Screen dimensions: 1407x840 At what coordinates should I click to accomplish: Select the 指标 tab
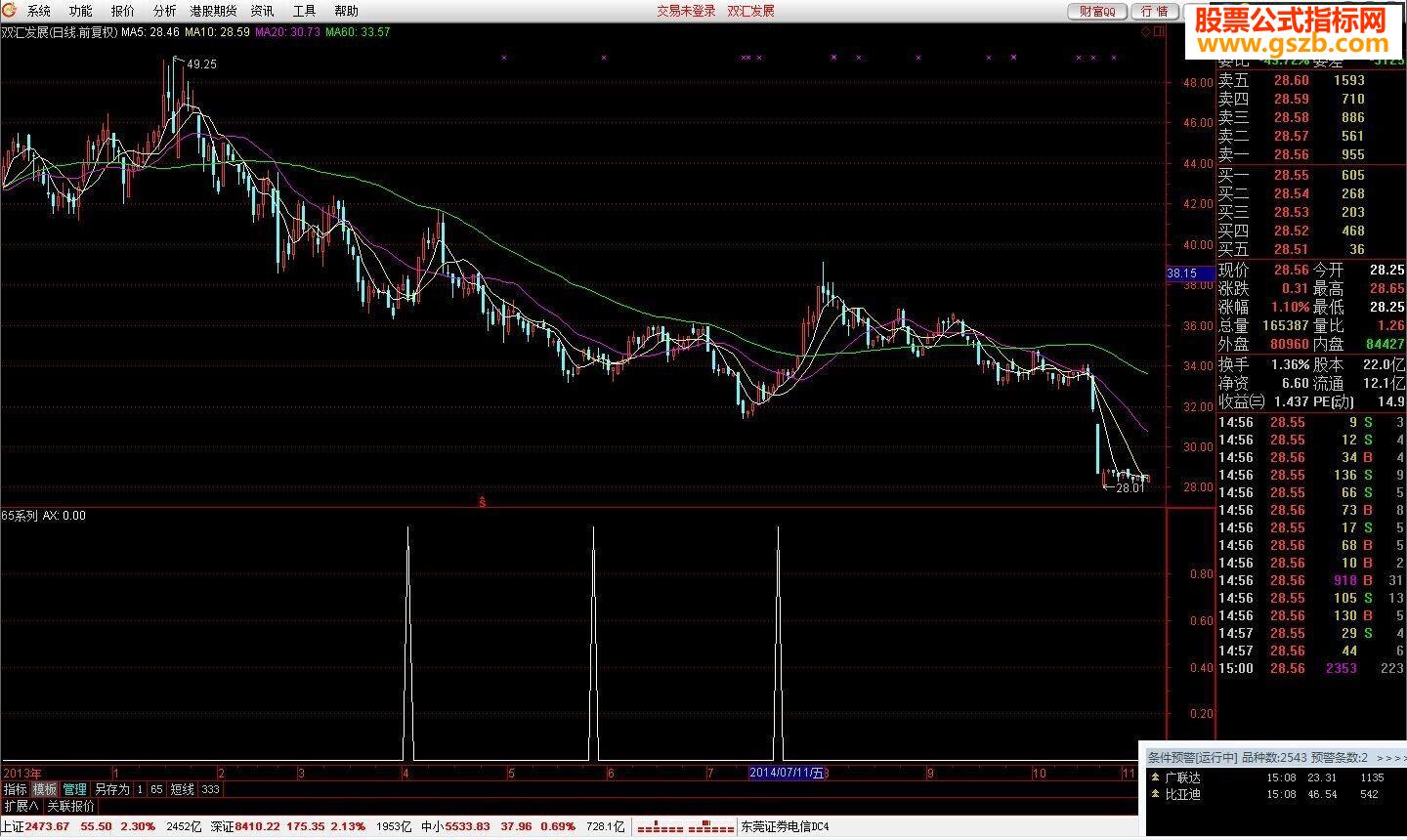tap(16, 789)
